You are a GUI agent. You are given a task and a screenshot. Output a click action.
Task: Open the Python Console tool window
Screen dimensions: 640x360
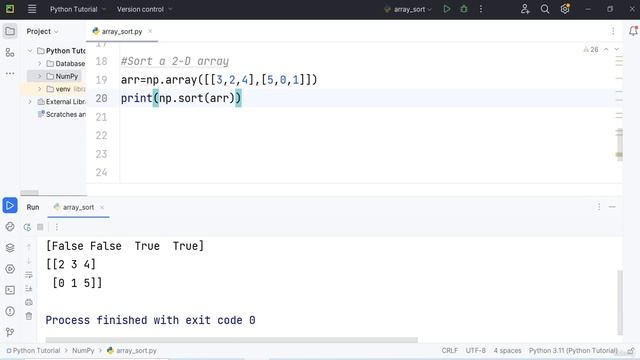tap(10, 227)
